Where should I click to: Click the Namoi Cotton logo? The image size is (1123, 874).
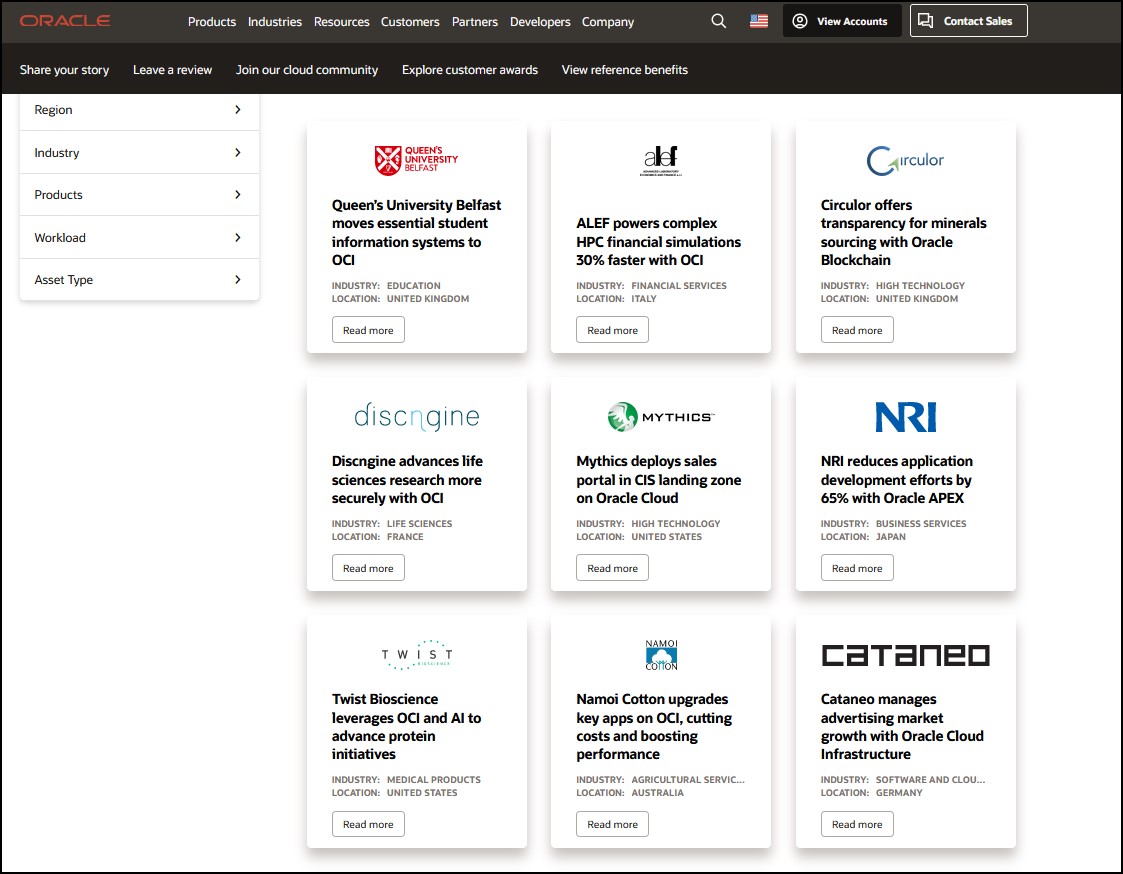click(661, 655)
